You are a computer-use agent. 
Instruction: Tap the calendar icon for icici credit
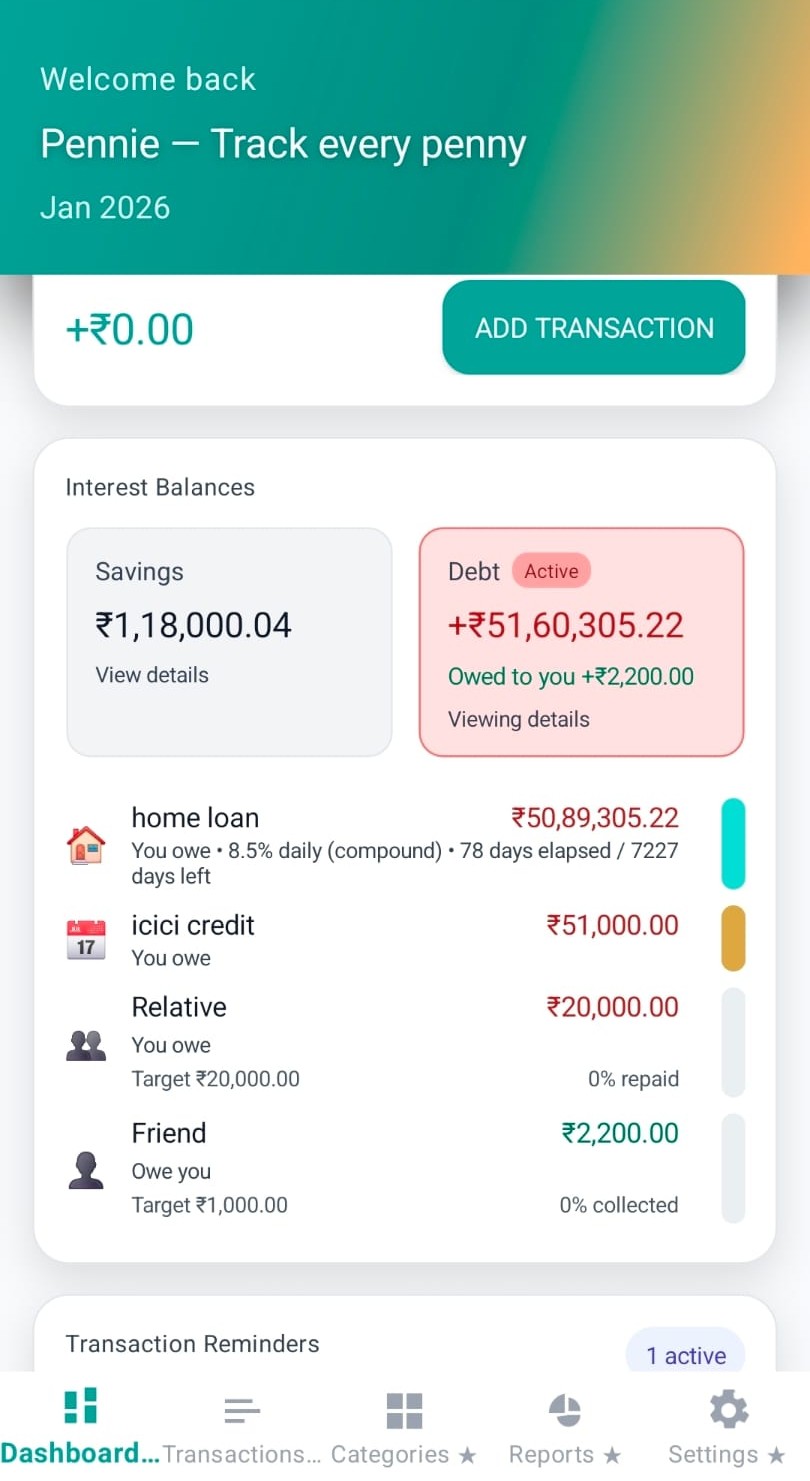[85, 940]
